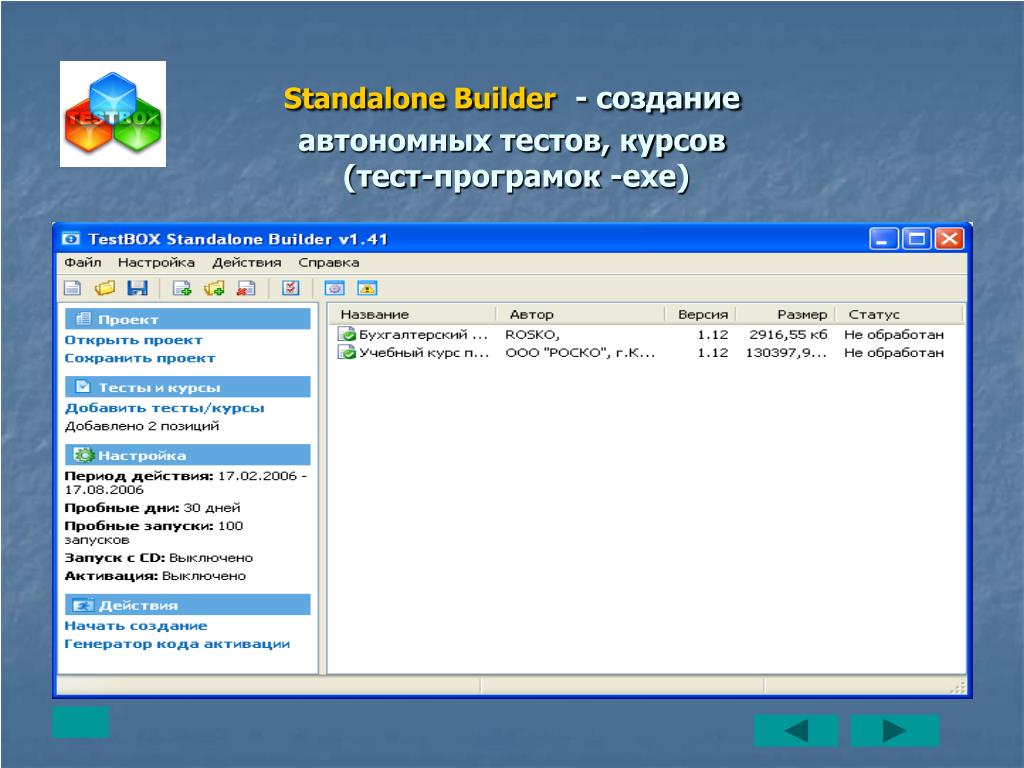The image size is (1024, 768).
Task: Click the ООО "РОСКО", г.К... author cell
Action: pyautogui.click(x=580, y=353)
